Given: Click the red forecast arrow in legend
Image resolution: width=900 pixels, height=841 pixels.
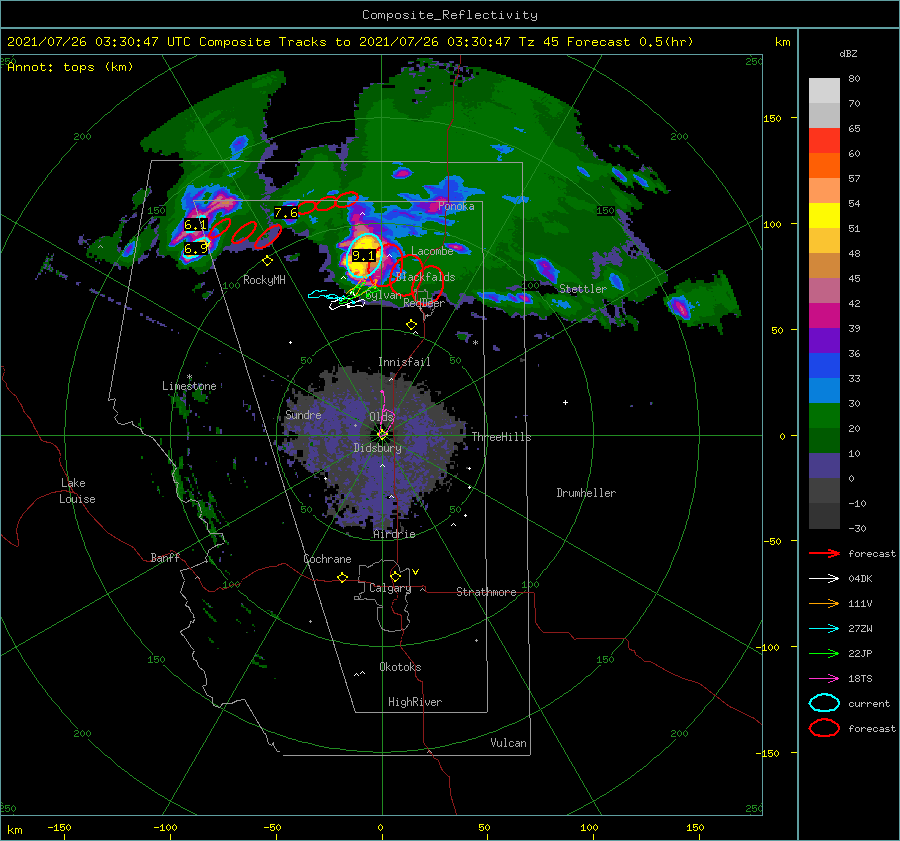Looking at the screenshot, I should coord(824,553).
